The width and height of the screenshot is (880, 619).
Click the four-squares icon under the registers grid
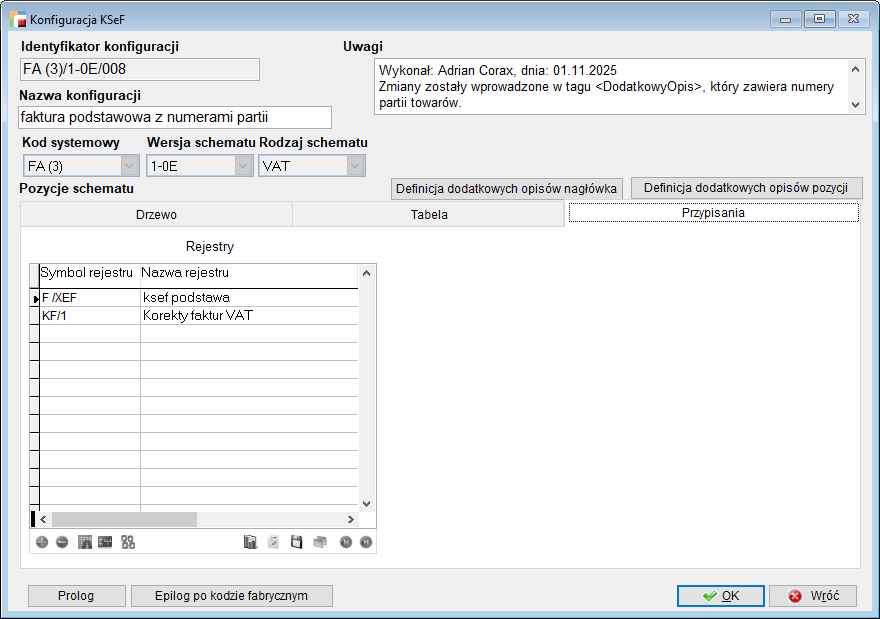coord(128,542)
